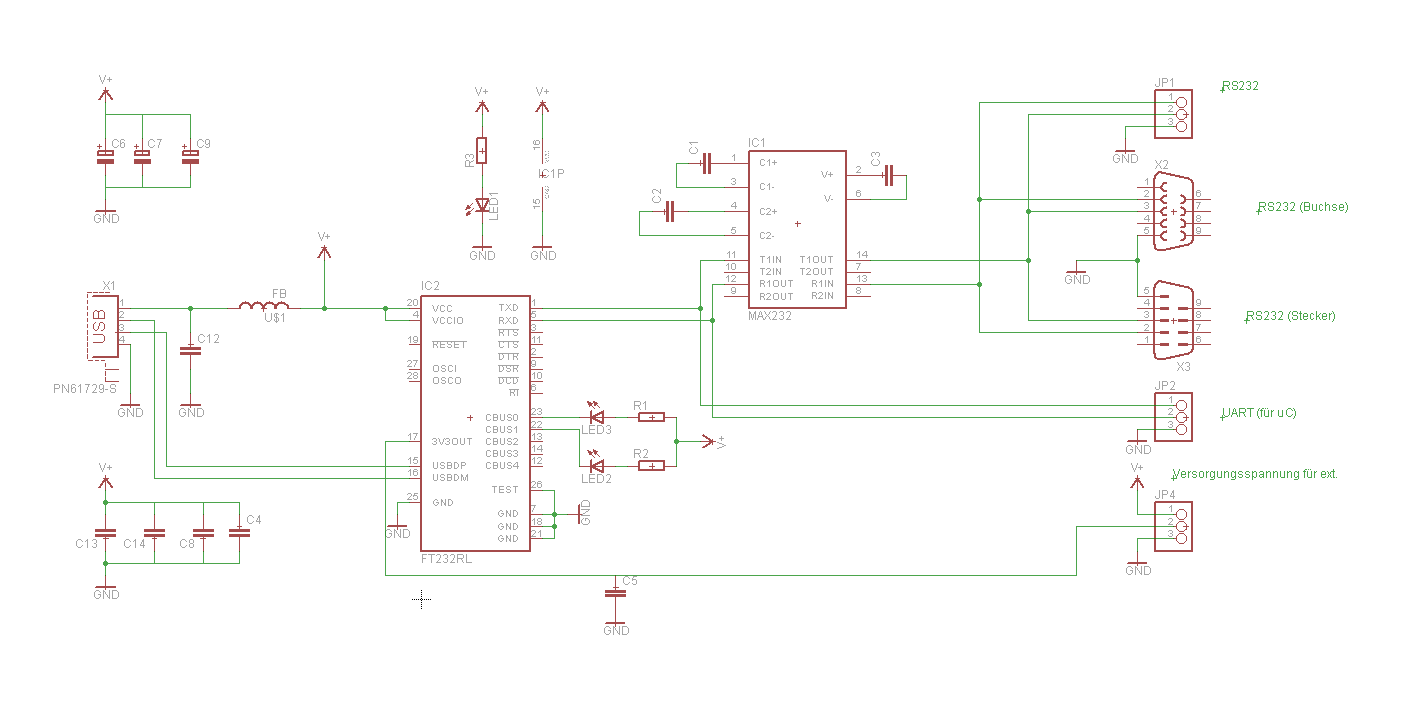Viewport: 1410px width, 708px height.
Task: Click resistor R3 symbol
Action: coord(482,151)
